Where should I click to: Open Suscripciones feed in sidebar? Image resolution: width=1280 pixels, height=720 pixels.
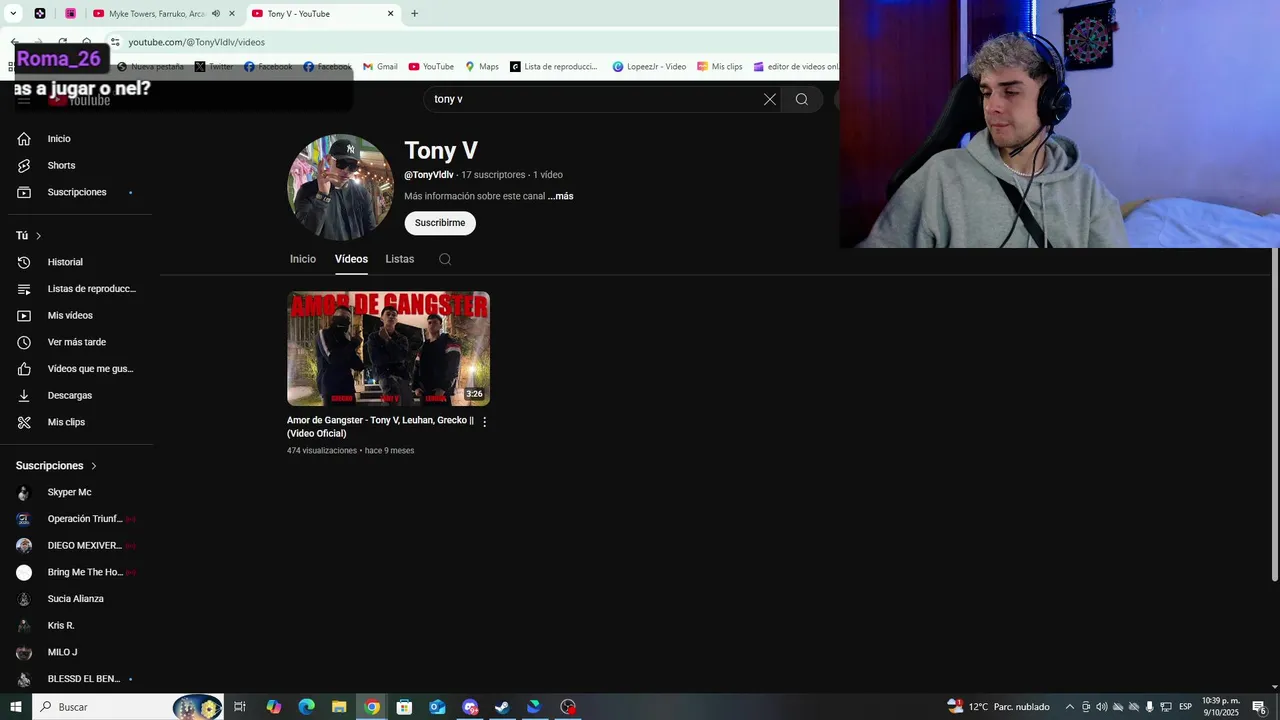point(78,192)
